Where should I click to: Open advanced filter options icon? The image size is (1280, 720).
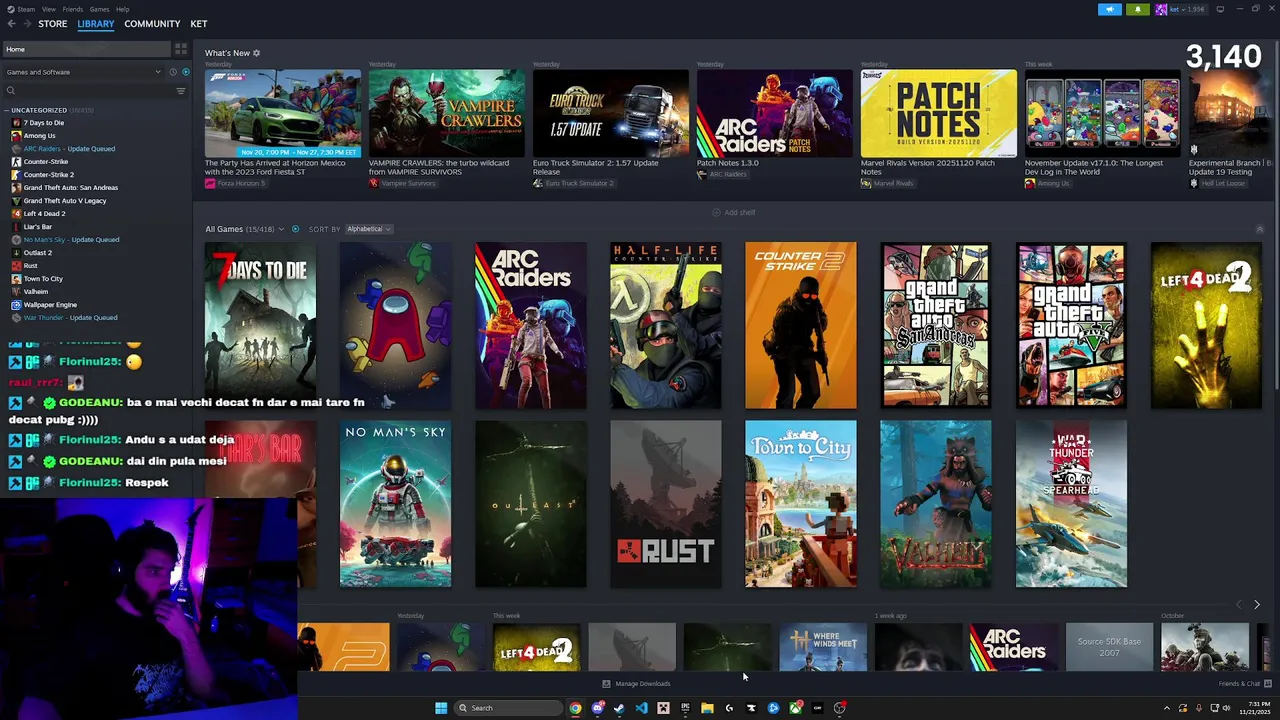181,91
